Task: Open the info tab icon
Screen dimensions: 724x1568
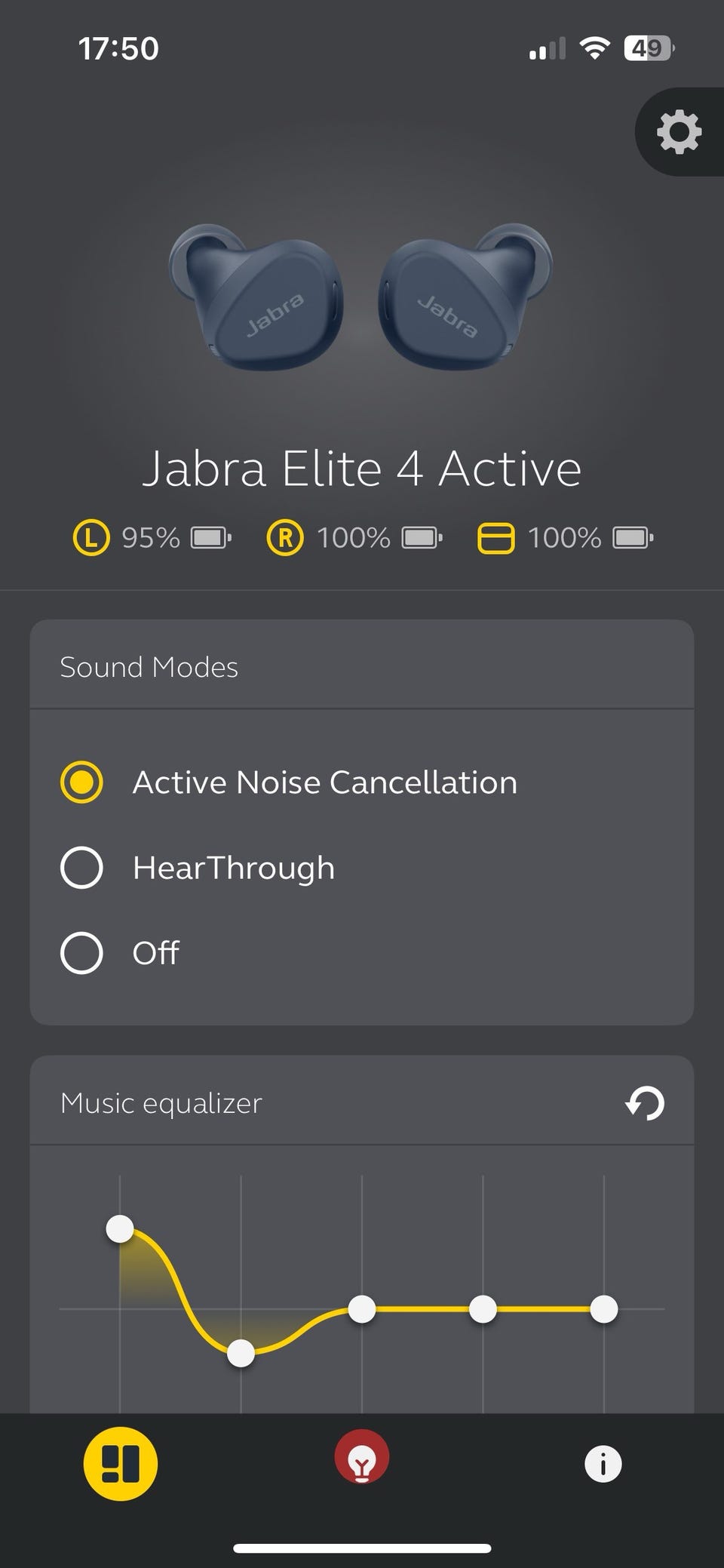Action: 603,1465
